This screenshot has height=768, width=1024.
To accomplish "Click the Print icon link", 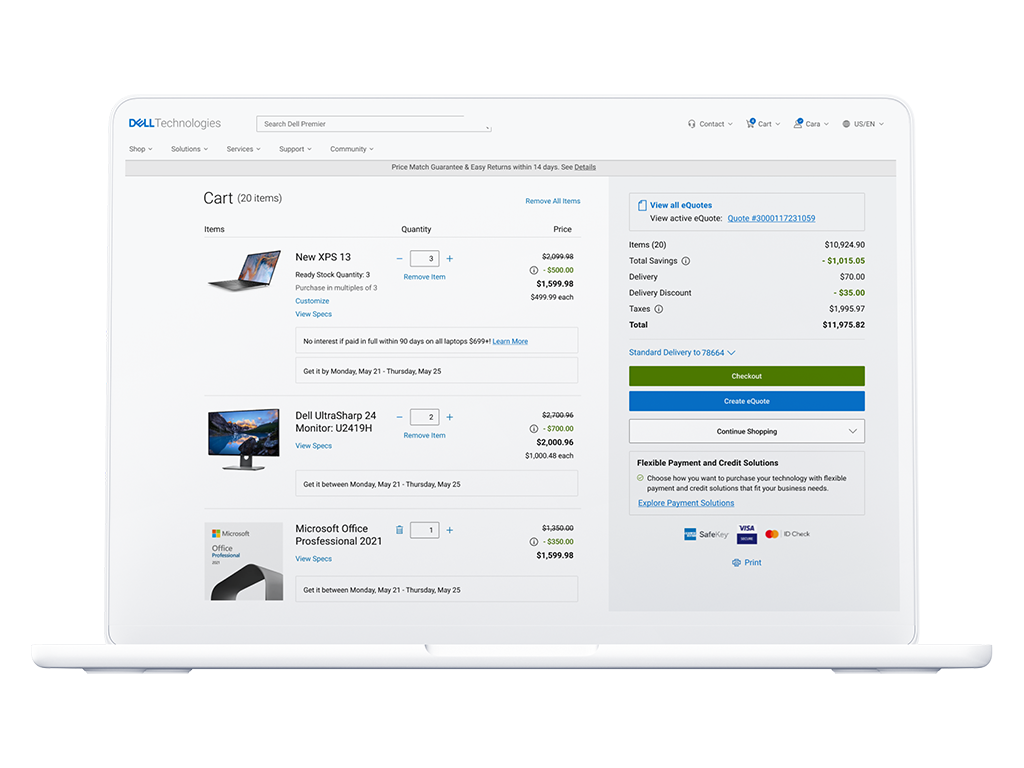I will 737,563.
